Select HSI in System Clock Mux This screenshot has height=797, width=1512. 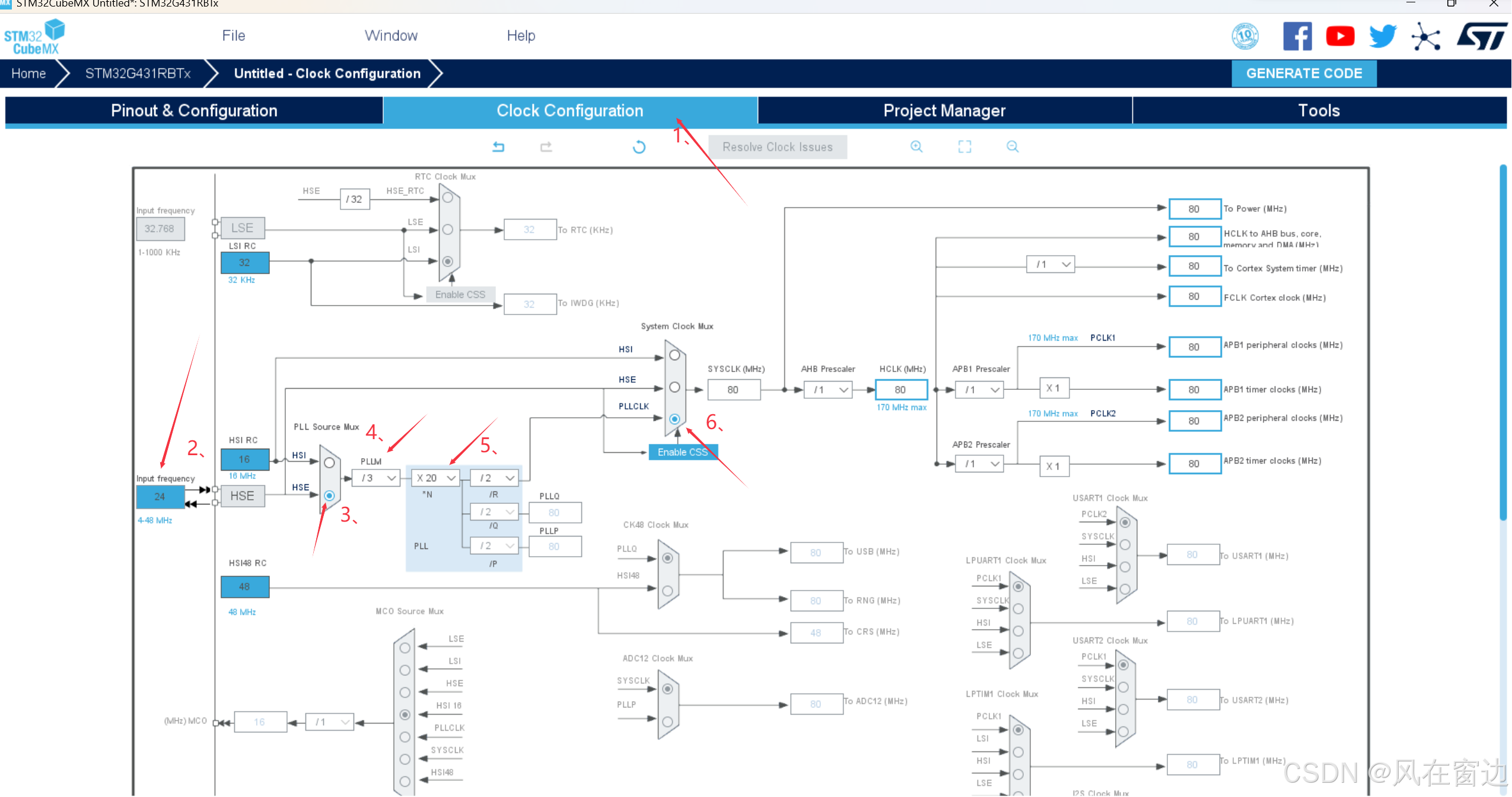(674, 355)
